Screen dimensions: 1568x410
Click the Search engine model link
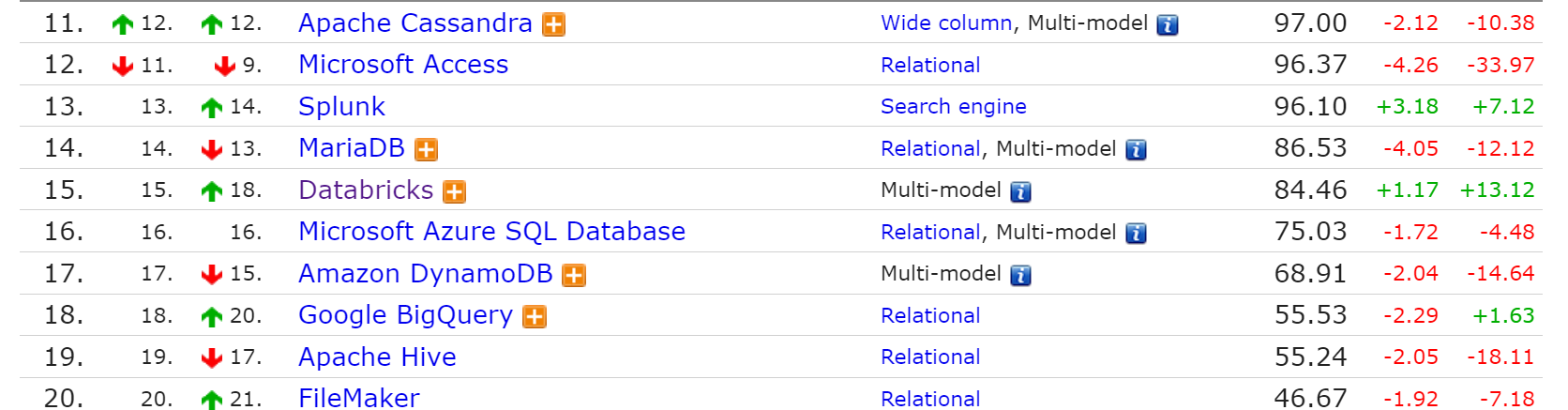pyautogui.click(x=953, y=107)
